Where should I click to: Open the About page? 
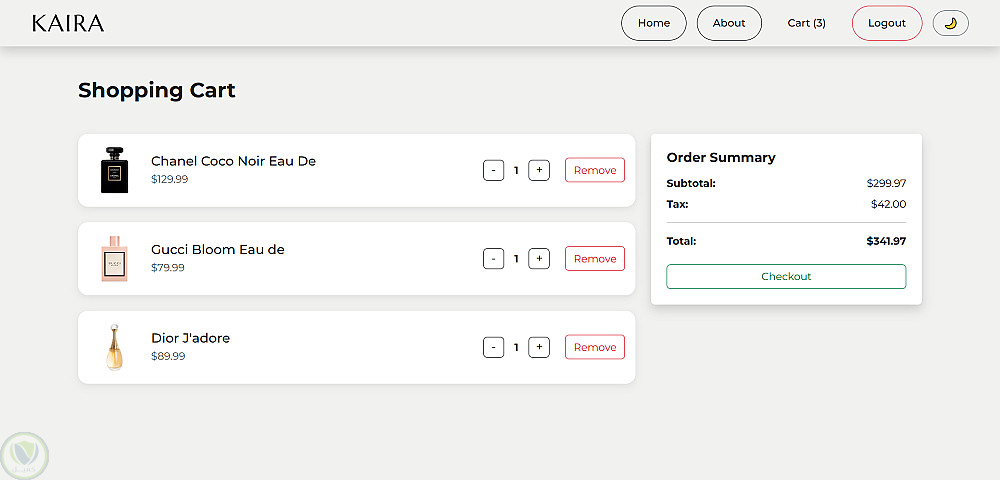729,23
